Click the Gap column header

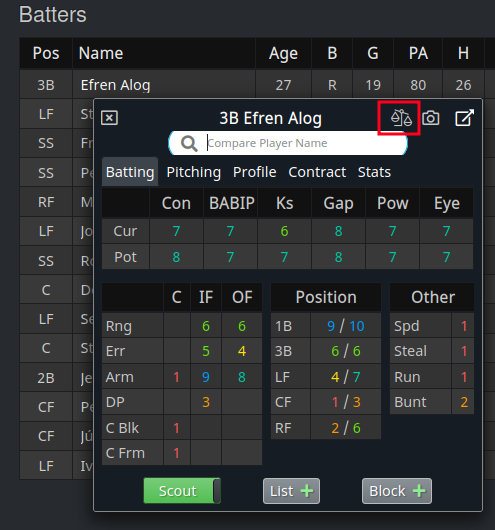tap(338, 203)
